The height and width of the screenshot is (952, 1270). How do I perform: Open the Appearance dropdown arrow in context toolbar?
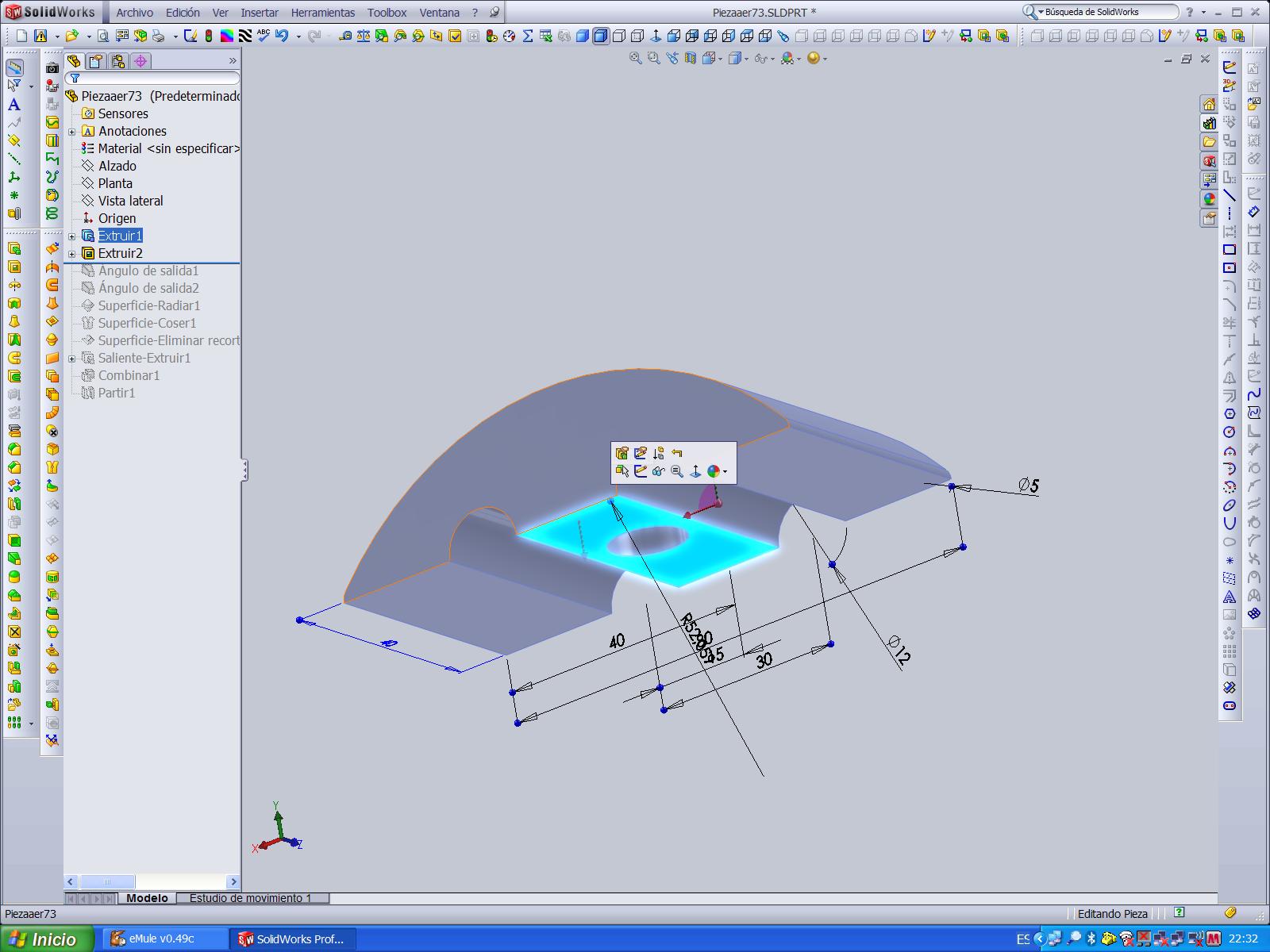(x=725, y=471)
